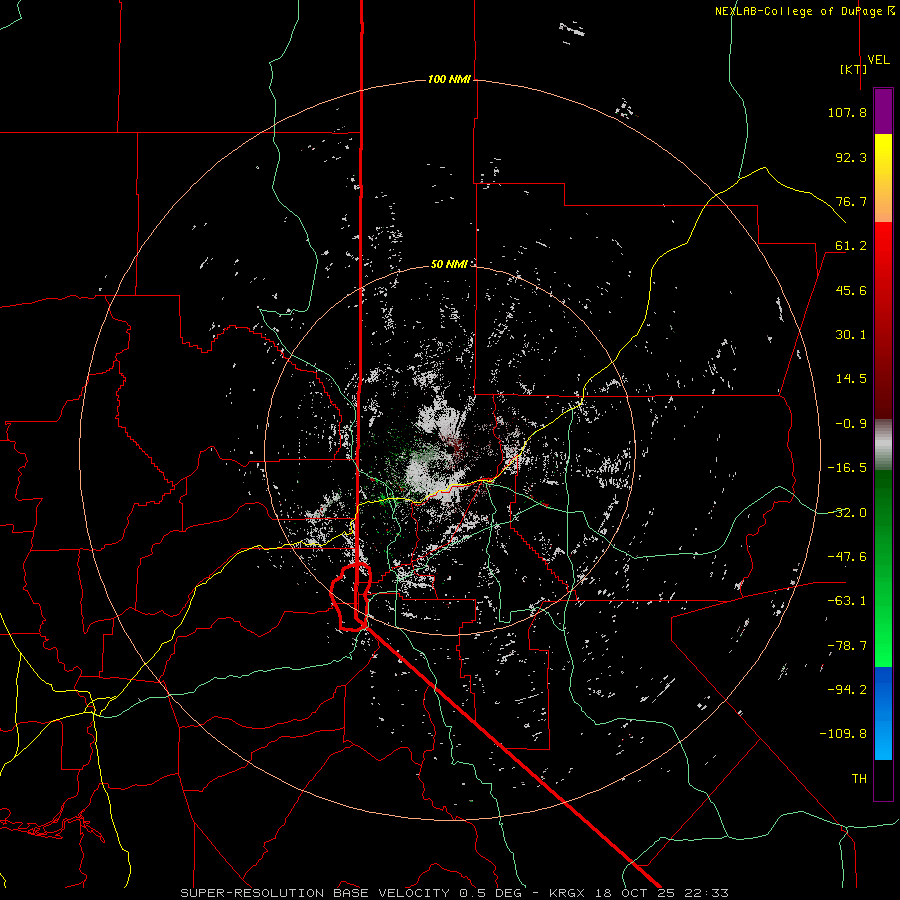
Task: Click the 107.8 velocity scale value
Action: [847, 112]
